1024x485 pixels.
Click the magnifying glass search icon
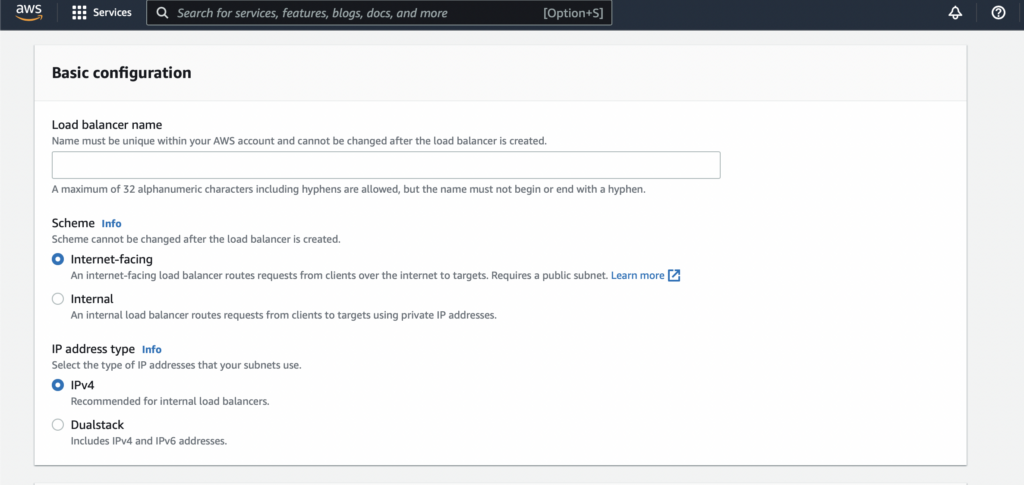pos(163,13)
